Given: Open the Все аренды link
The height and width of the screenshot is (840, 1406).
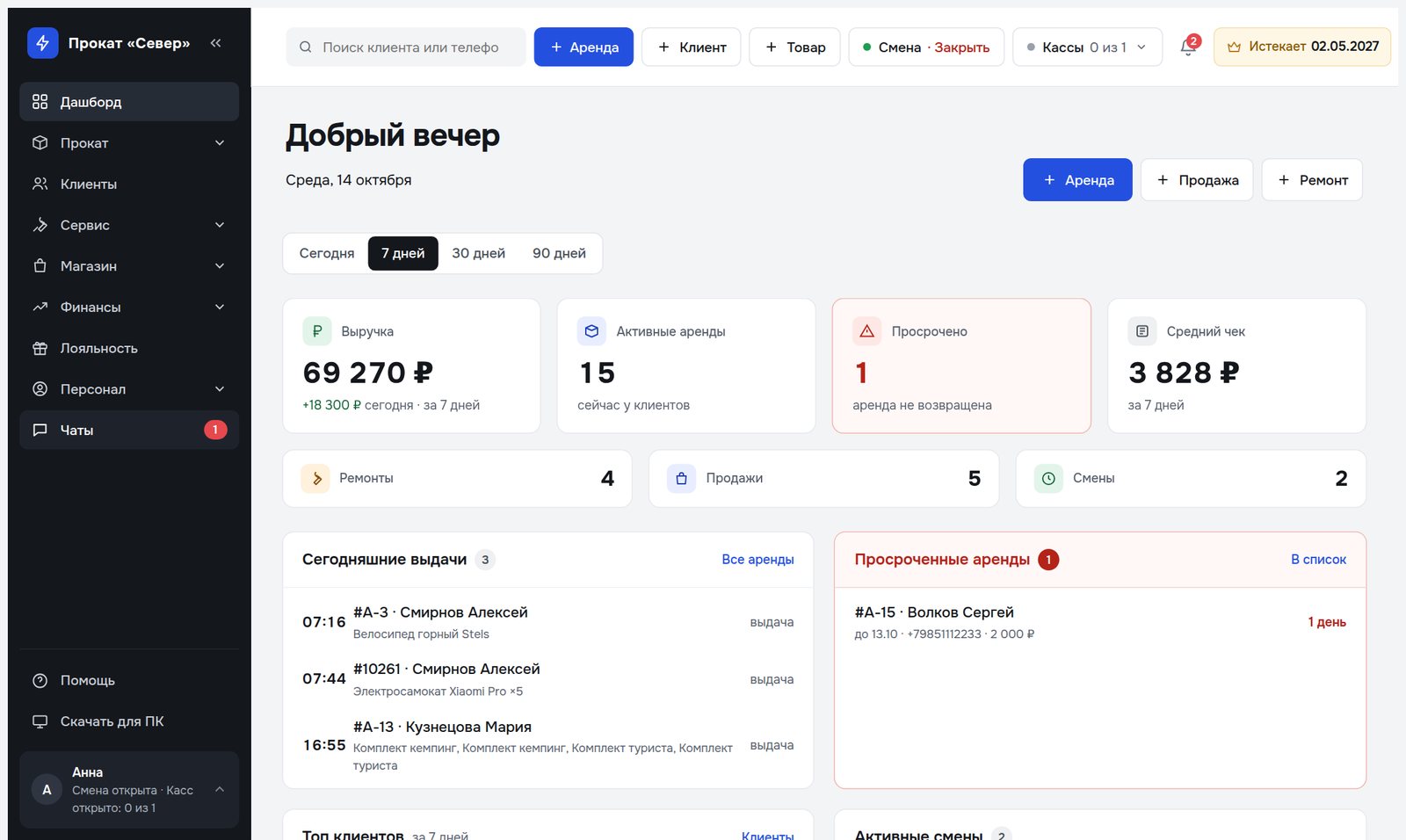Looking at the screenshot, I should tap(757, 560).
